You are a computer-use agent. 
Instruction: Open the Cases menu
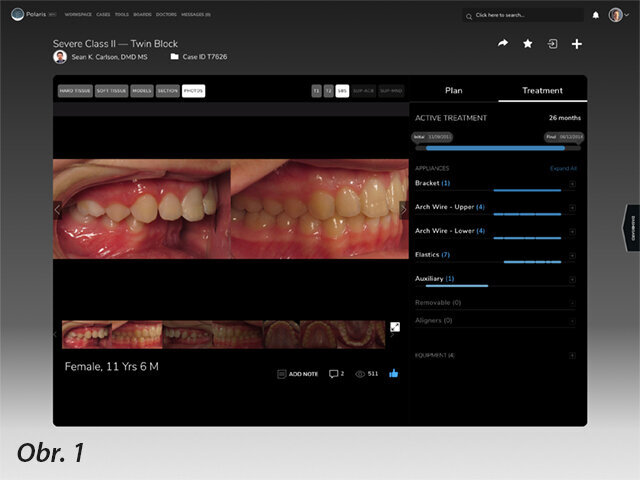pos(103,15)
